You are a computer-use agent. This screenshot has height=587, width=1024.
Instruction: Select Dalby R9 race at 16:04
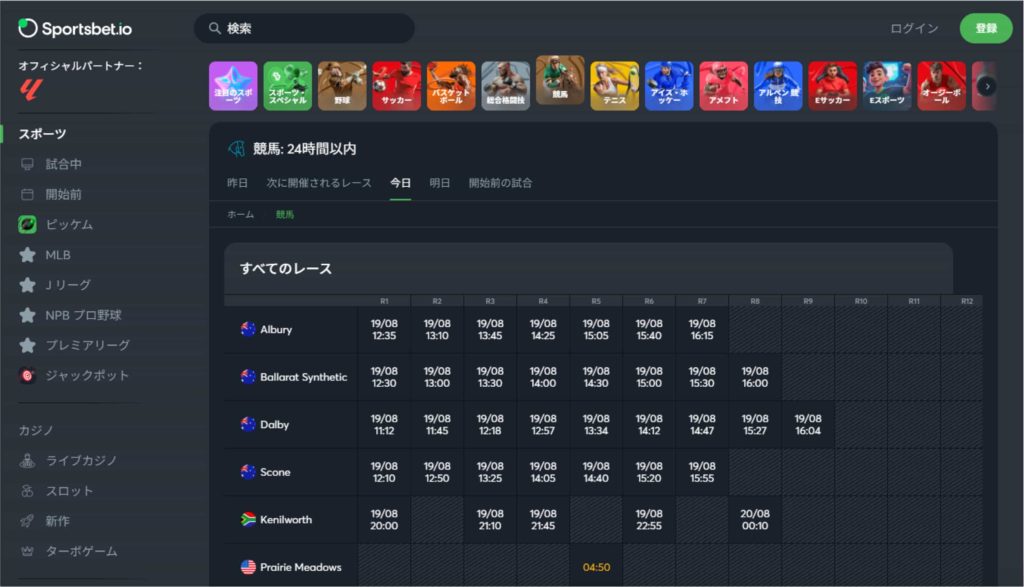coord(808,424)
